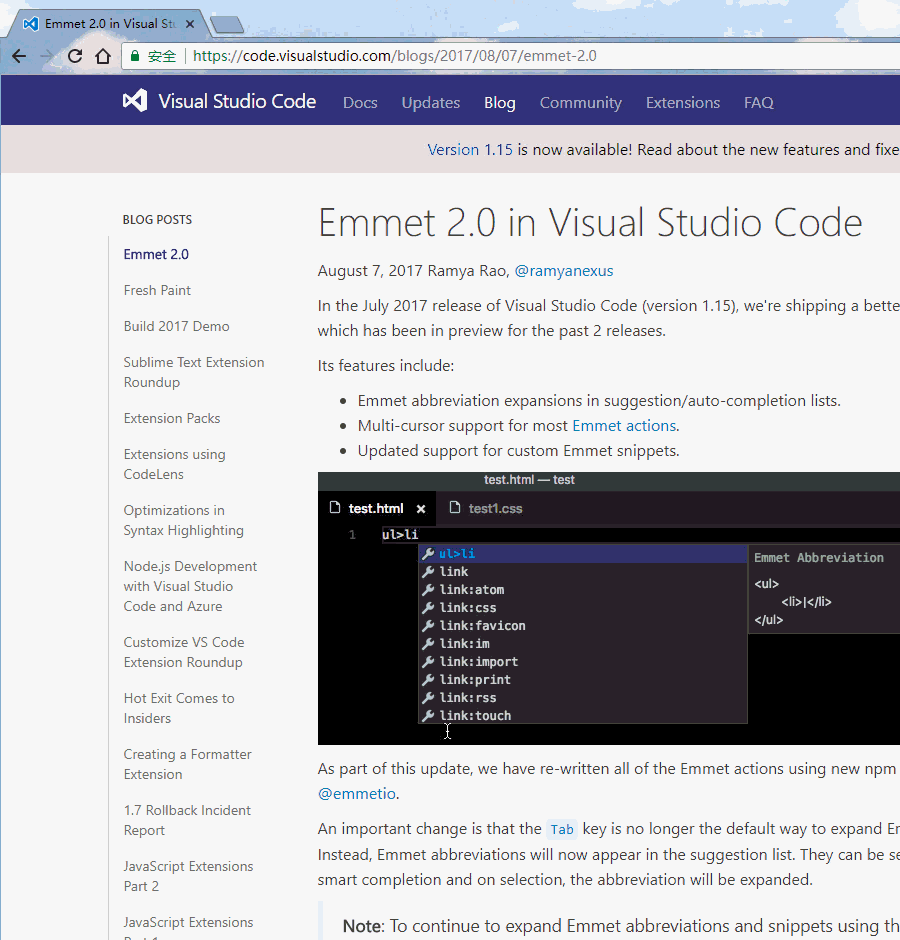Open Hot Exit Comes to Insiders post
This screenshot has width=900, height=940.
179,708
